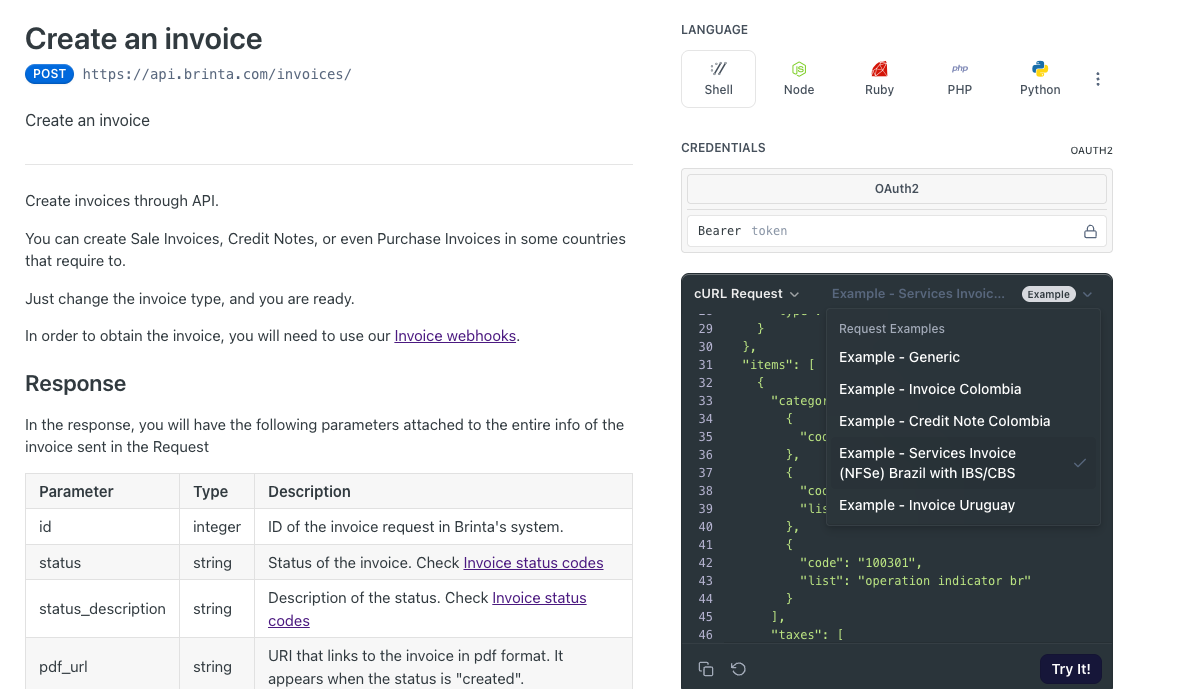Click the 'Request Examples' menu header
The height and width of the screenshot is (689, 1180).
892,329
